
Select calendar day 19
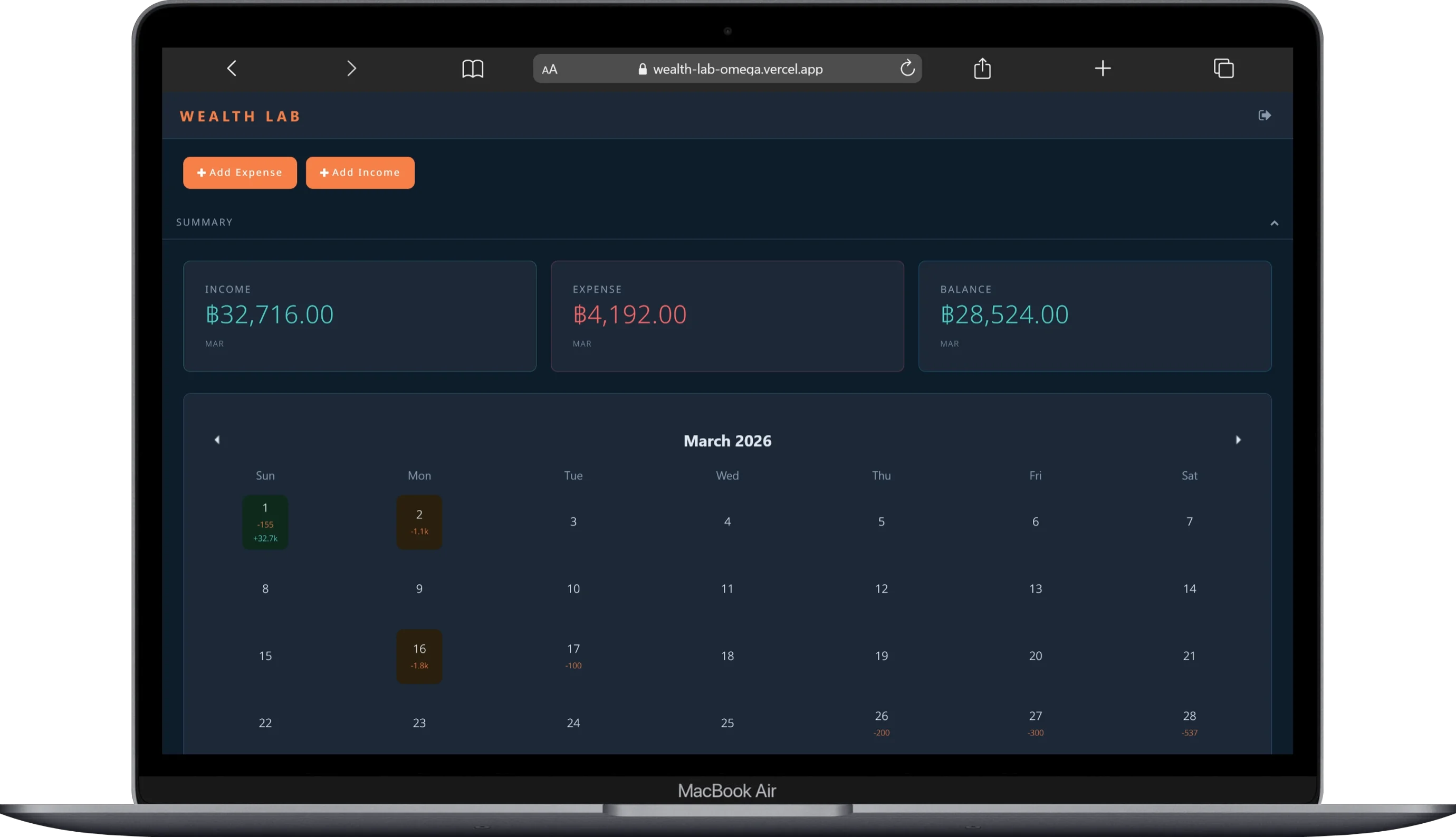(x=881, y=656)
